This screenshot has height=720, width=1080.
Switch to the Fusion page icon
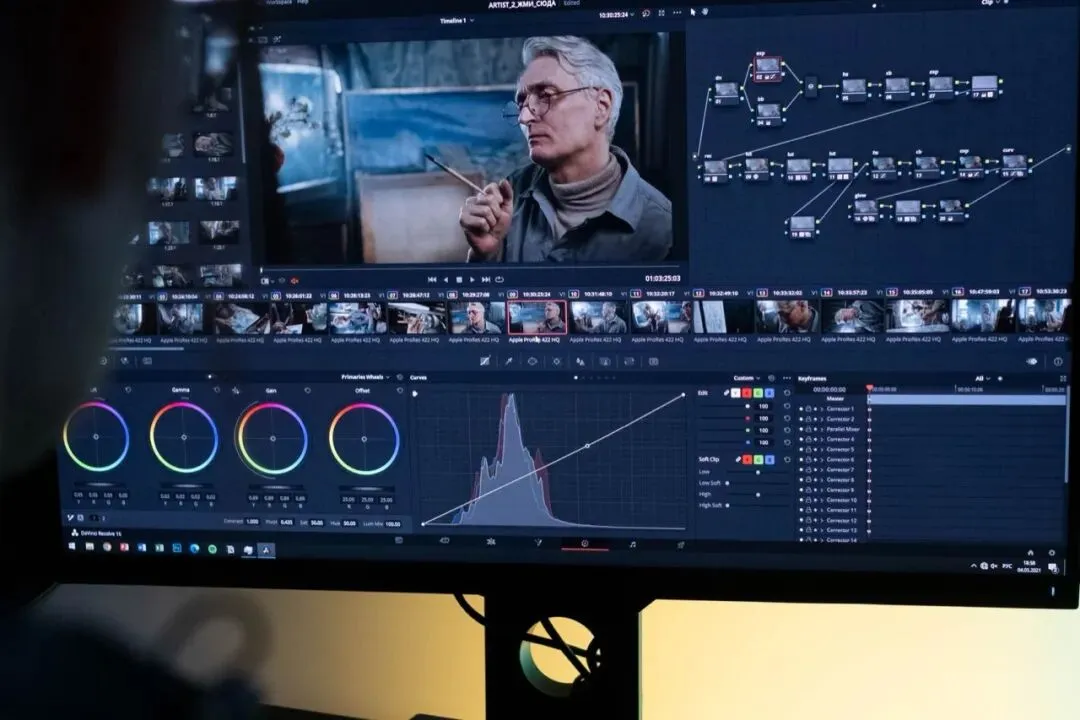tap(538, 542)
